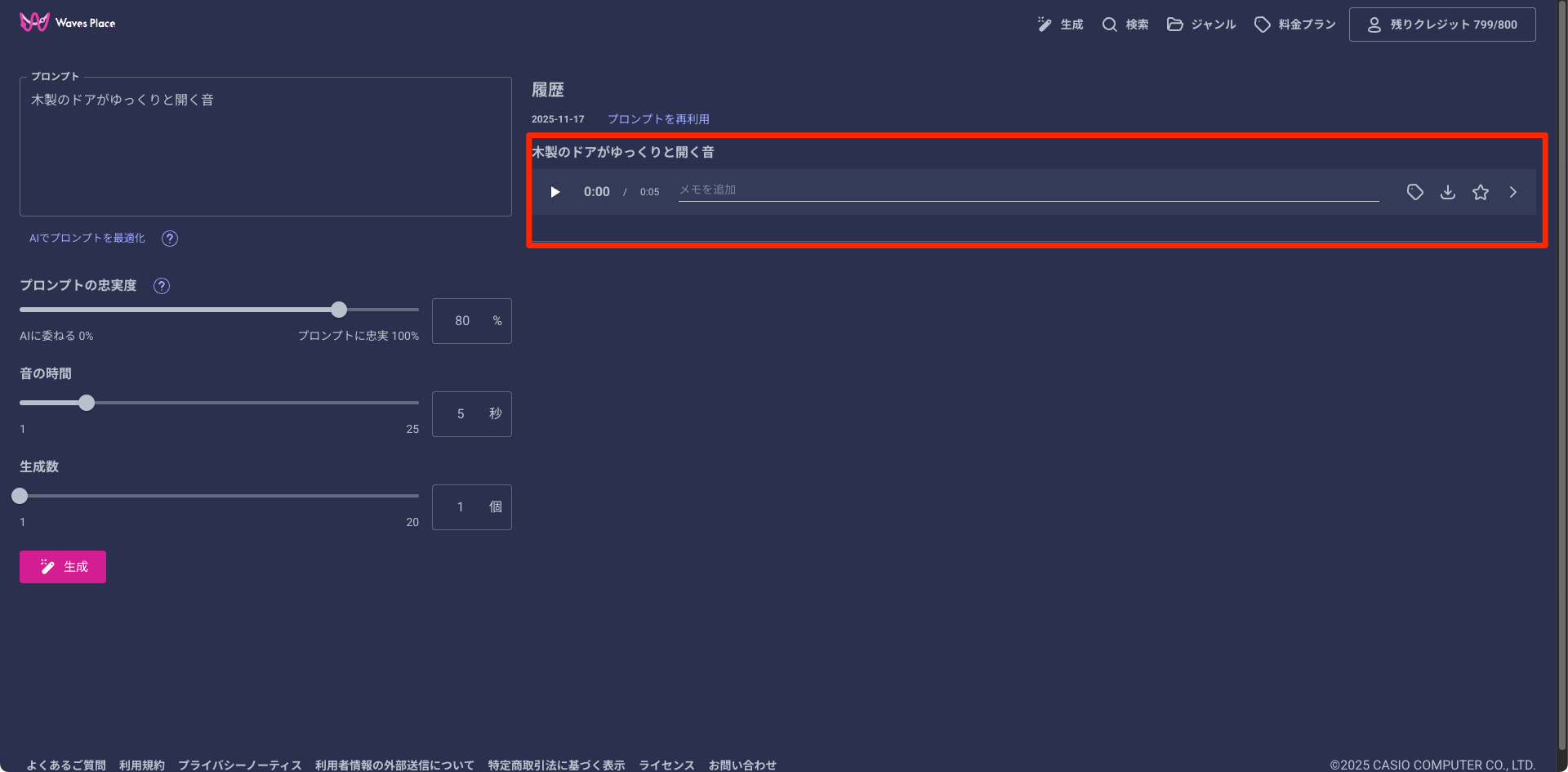Open the 検索 search page

point(1125,25)
